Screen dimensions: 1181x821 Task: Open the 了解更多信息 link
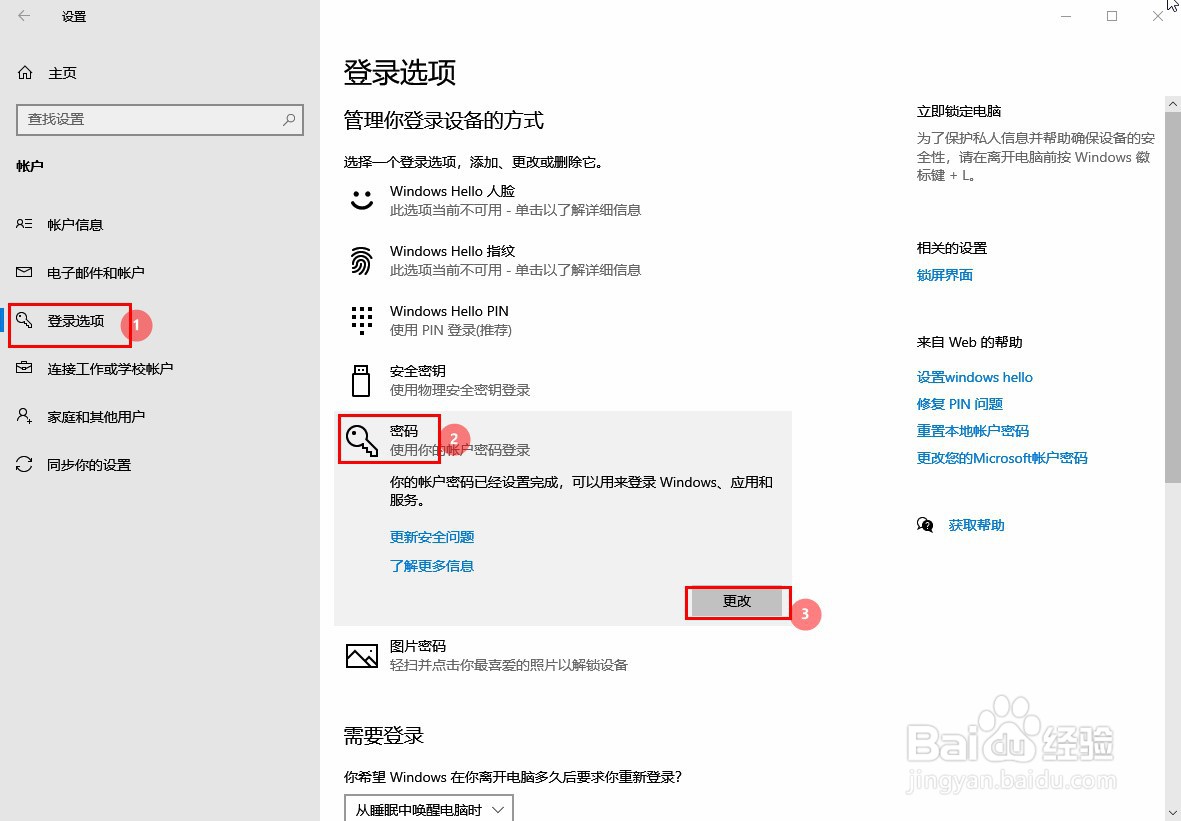pyautogui.click(x=432, y=566)
